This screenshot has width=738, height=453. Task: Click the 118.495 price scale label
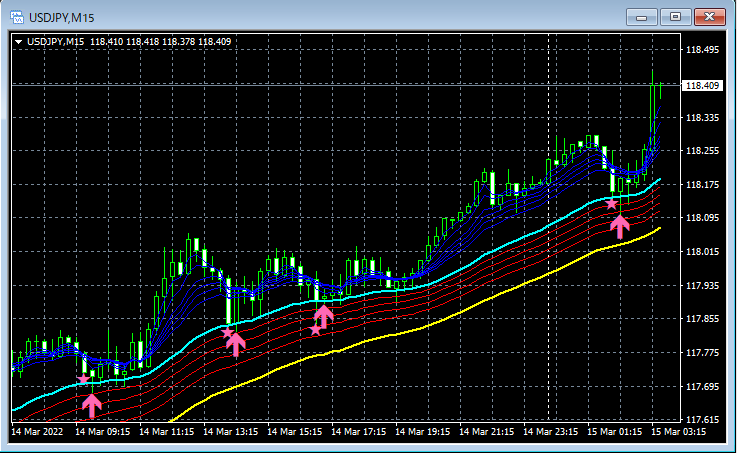pyautogui.click(x=702, y=50)
